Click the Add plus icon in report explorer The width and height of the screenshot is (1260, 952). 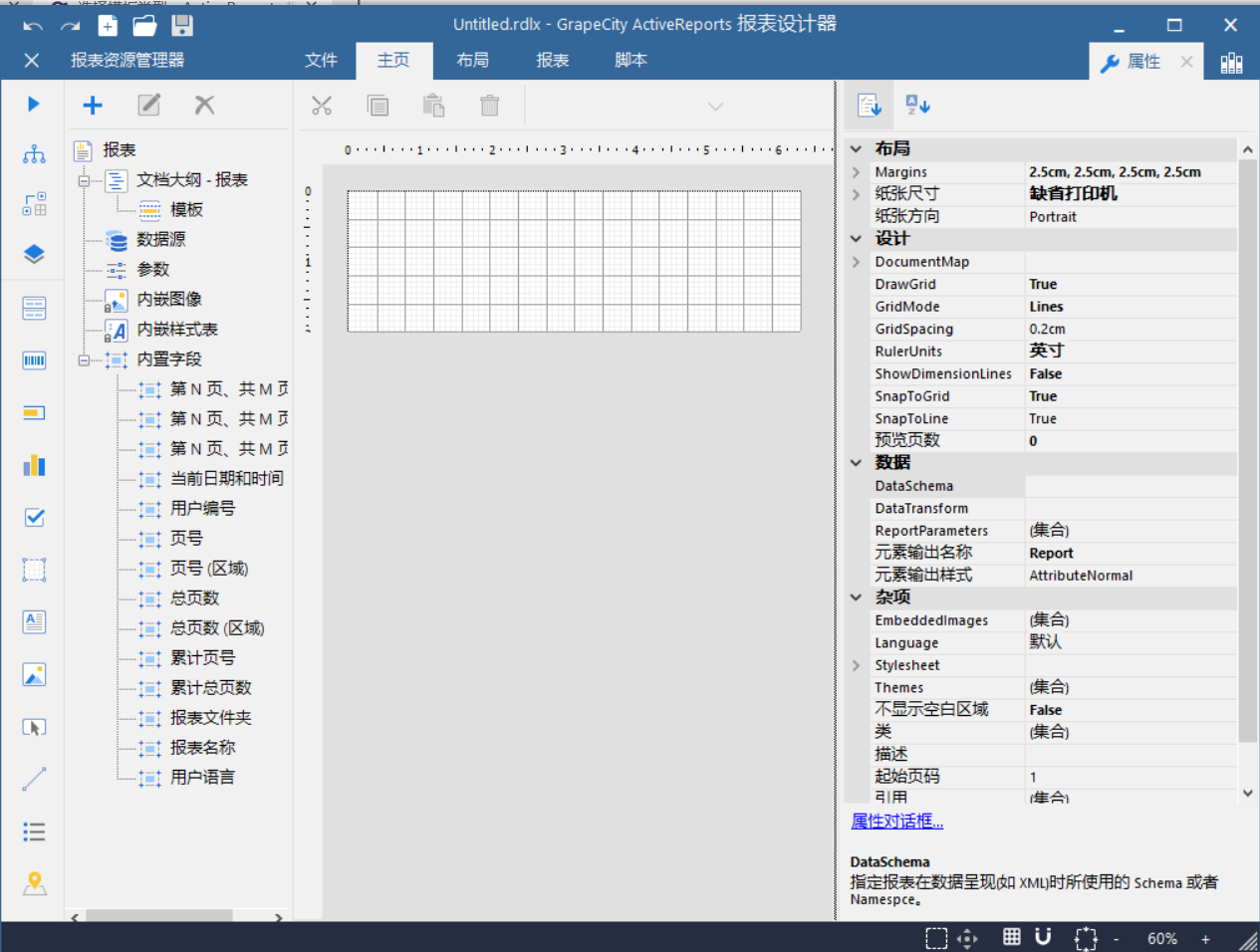coord(93,105)
